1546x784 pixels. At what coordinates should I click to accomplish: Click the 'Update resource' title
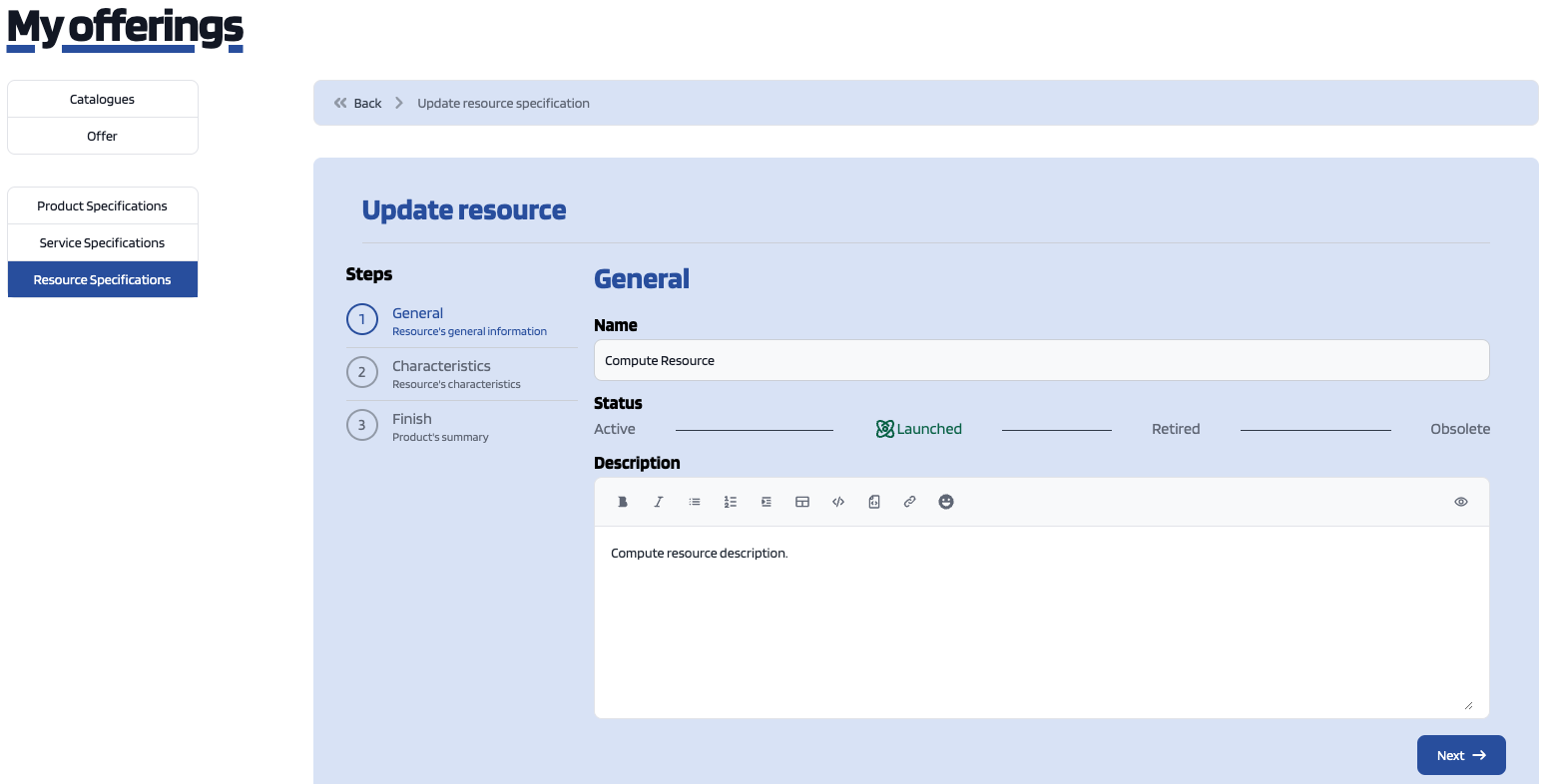tap(464, 210)
